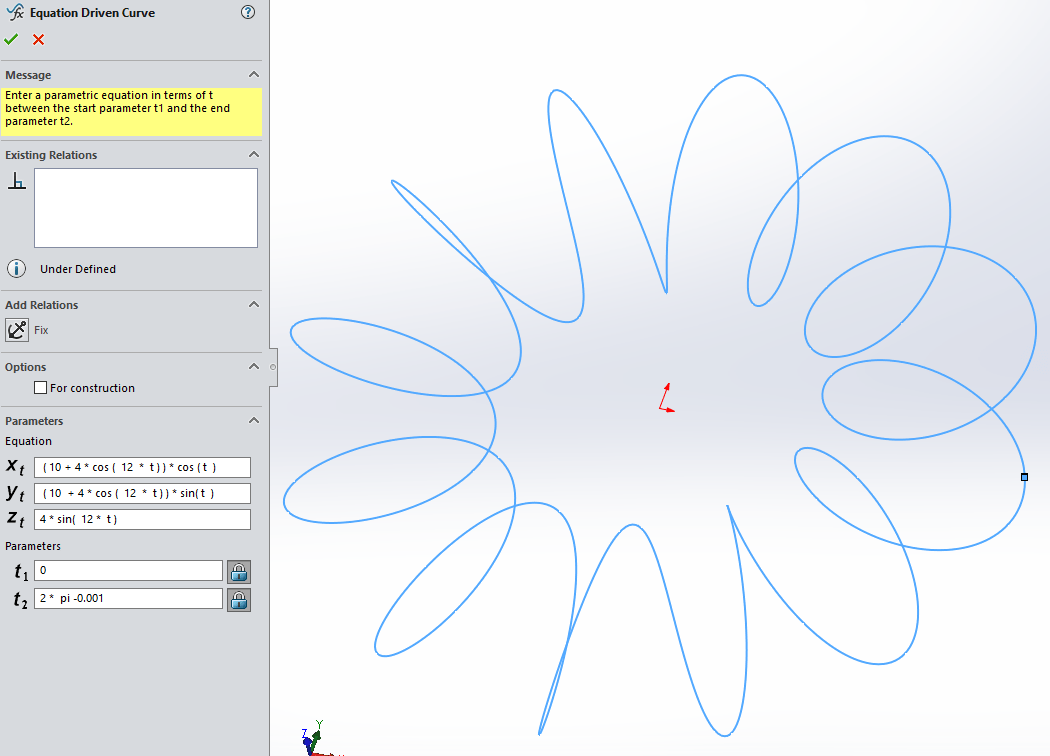Viewport: 1050px width, 756px height.
Task: Collapse the Options section
Action: (254, 366)
